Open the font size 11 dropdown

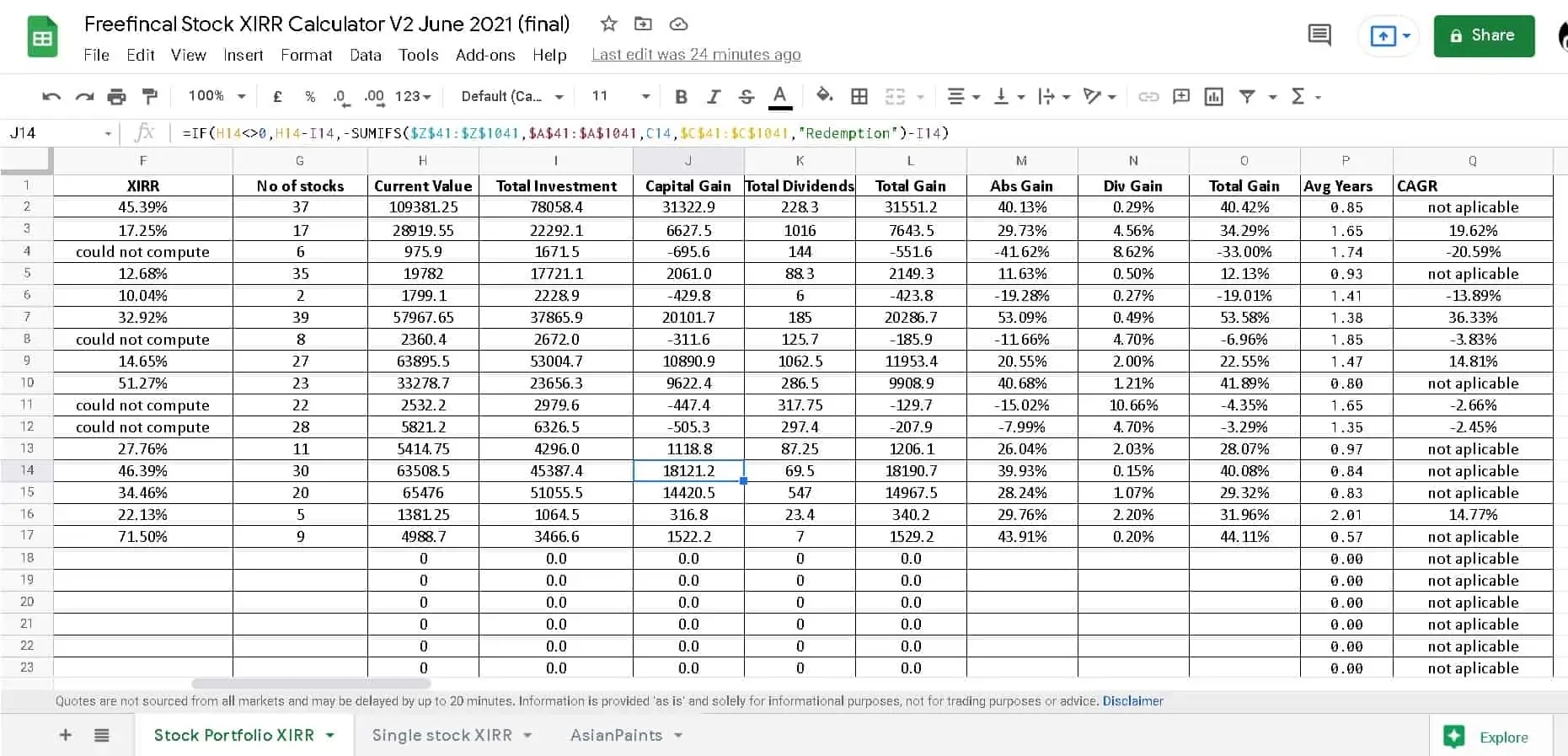click(621, 97)
